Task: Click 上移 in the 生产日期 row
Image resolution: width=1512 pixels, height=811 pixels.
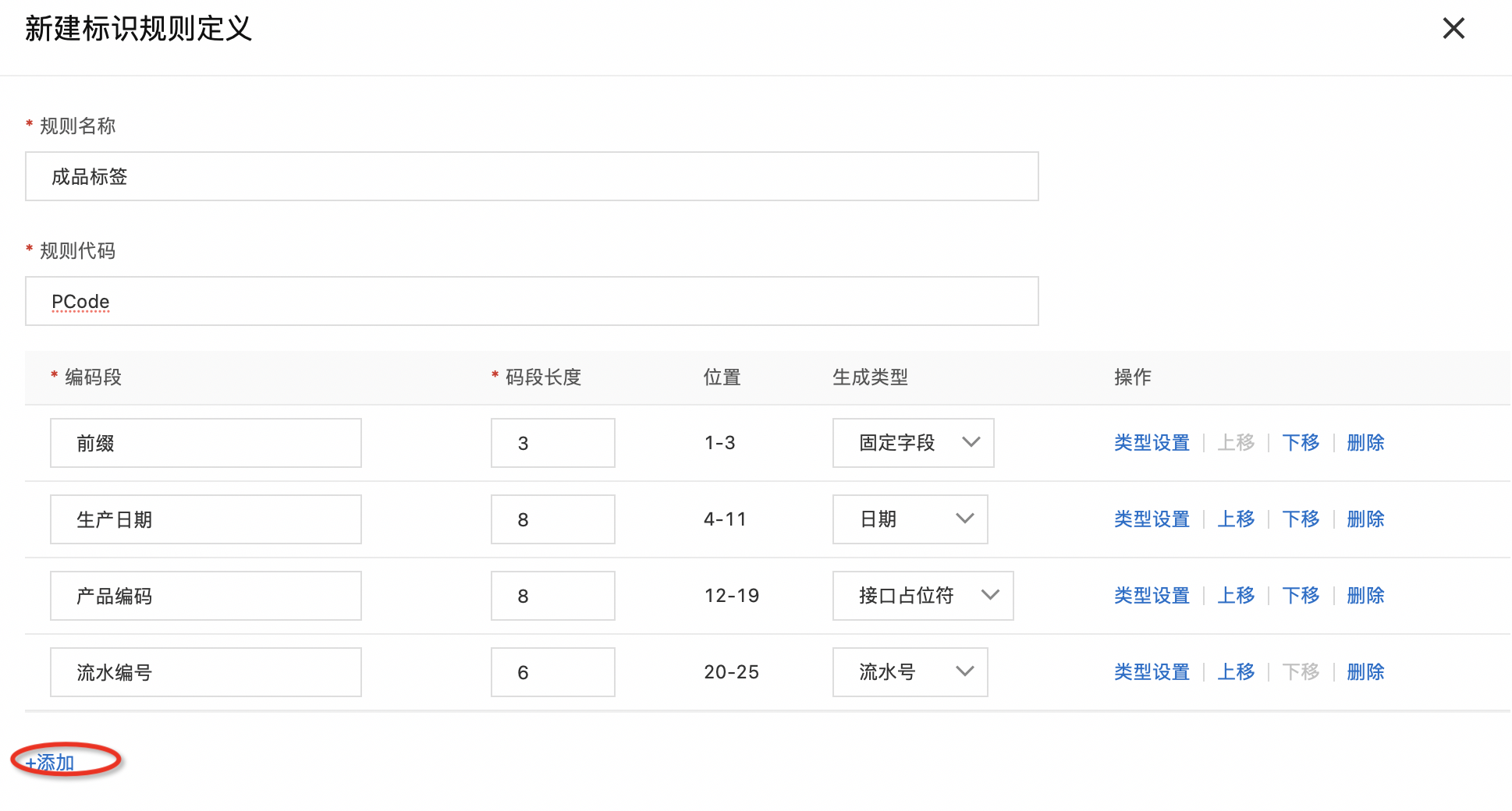Action: pyautogui.click(x=1236, y=519)
